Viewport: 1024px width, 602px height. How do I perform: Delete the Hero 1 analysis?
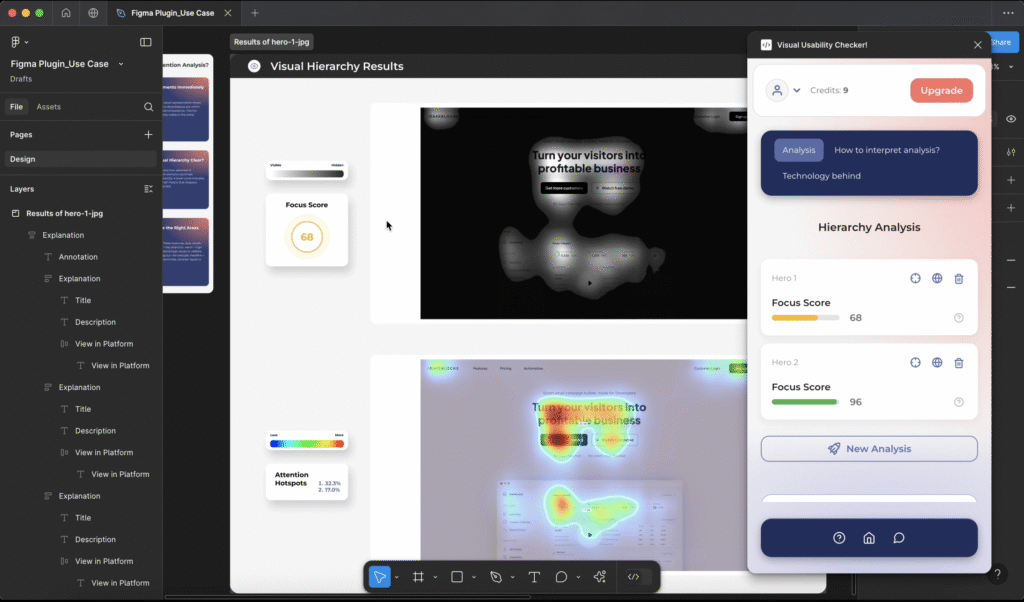959,279
